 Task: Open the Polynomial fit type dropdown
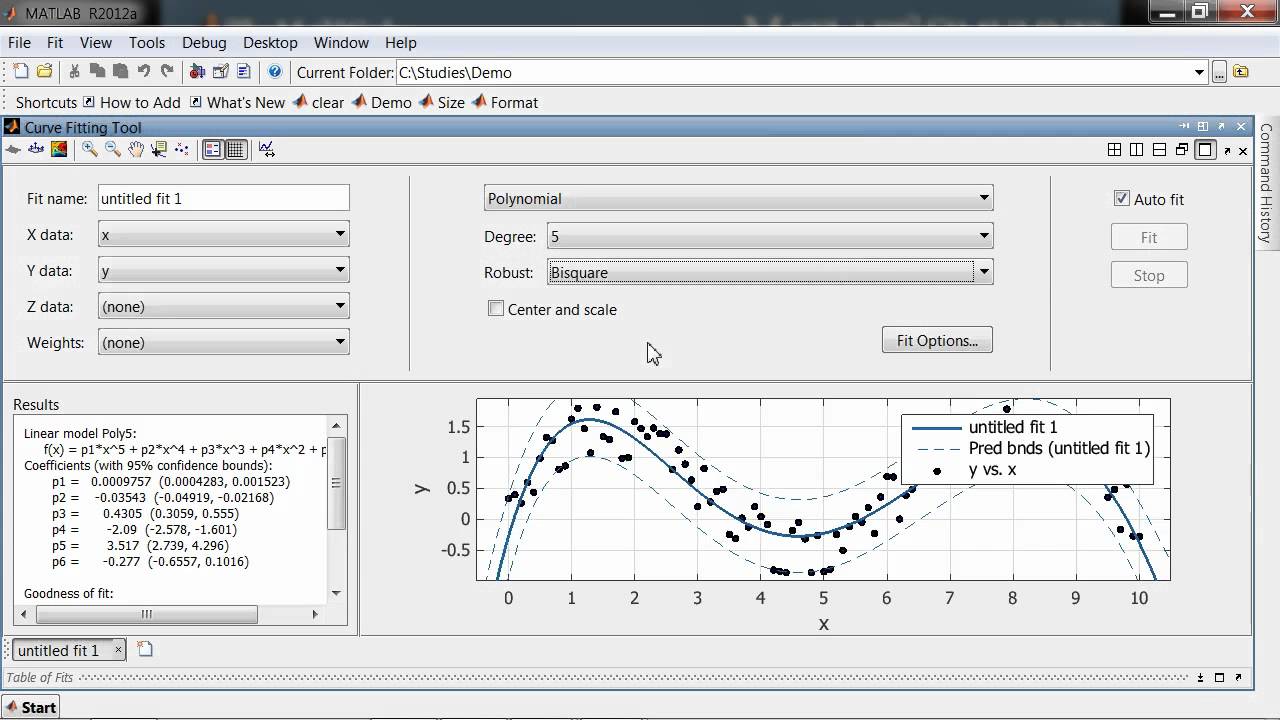point(738,199)
